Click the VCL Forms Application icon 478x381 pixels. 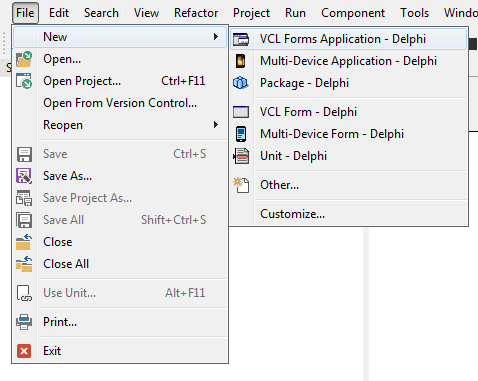coord(241,39)
